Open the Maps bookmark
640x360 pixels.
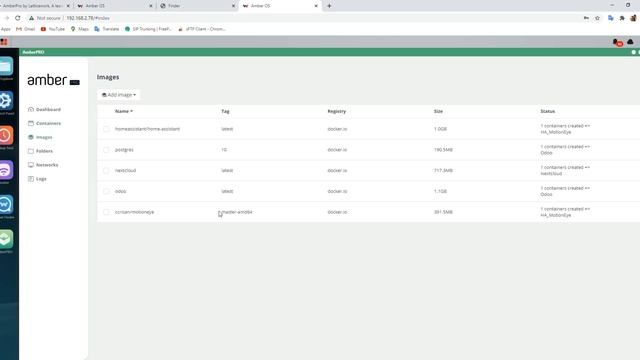[80, 29]
